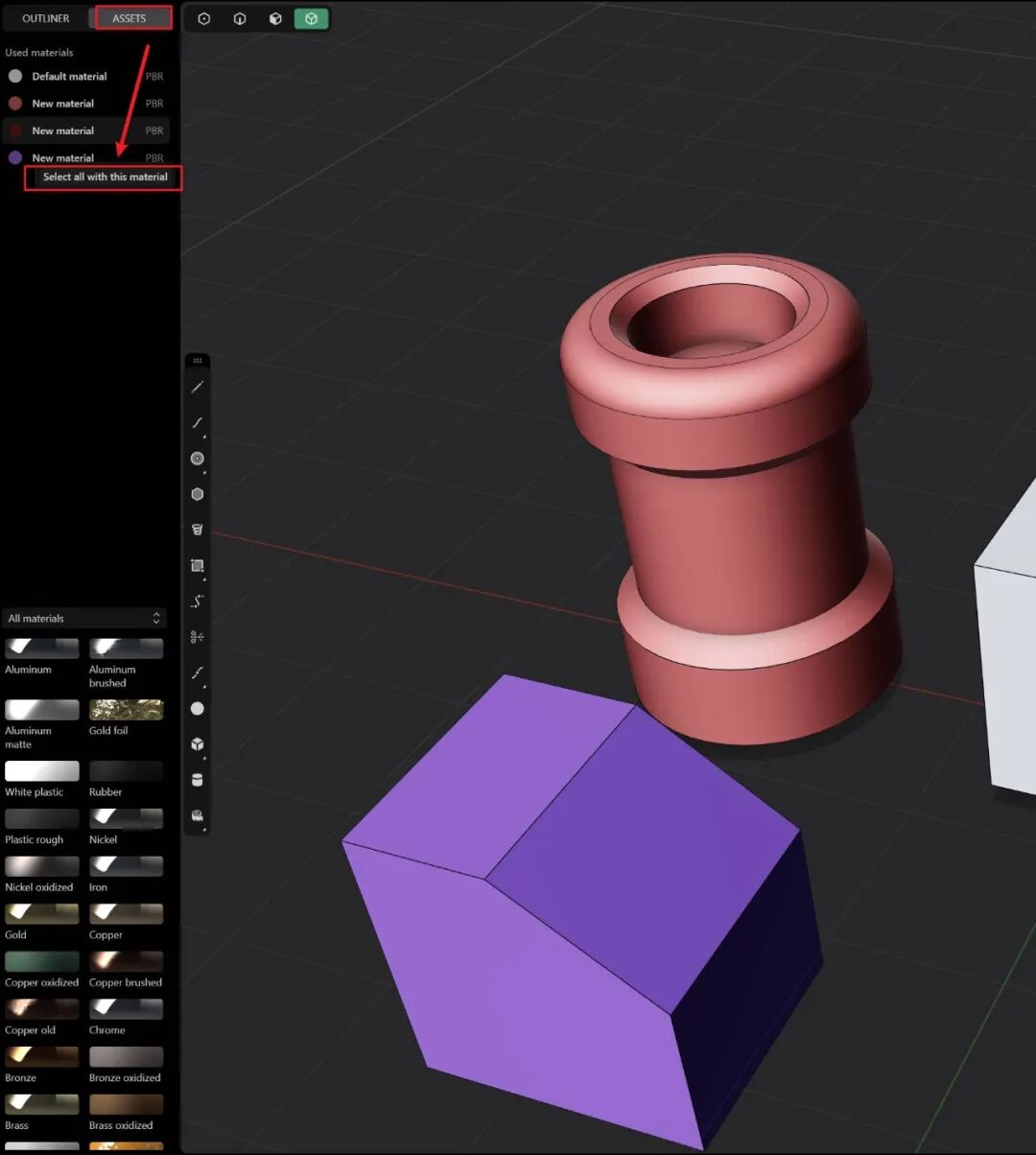Enable edge selection mode icon

[240, 18]
